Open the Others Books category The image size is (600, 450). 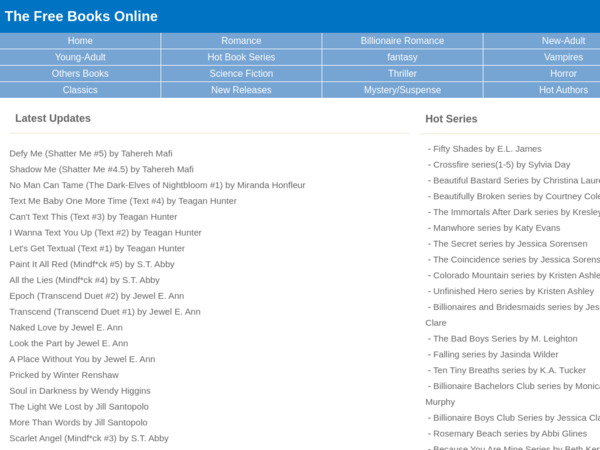point(80,73)
